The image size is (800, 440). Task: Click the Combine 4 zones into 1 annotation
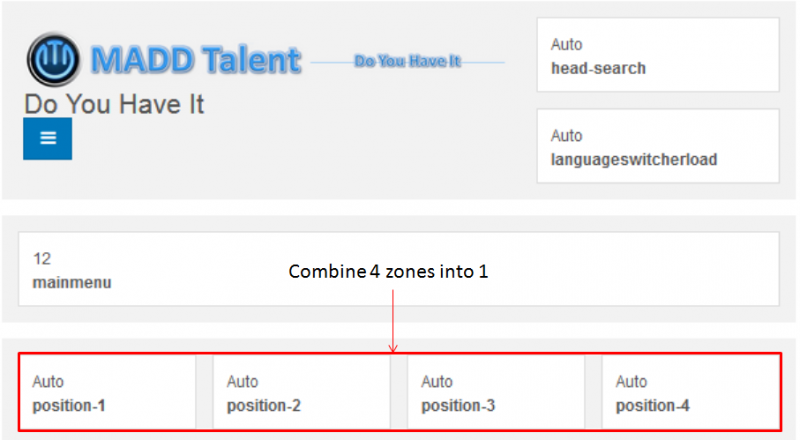tap(388, 271)
